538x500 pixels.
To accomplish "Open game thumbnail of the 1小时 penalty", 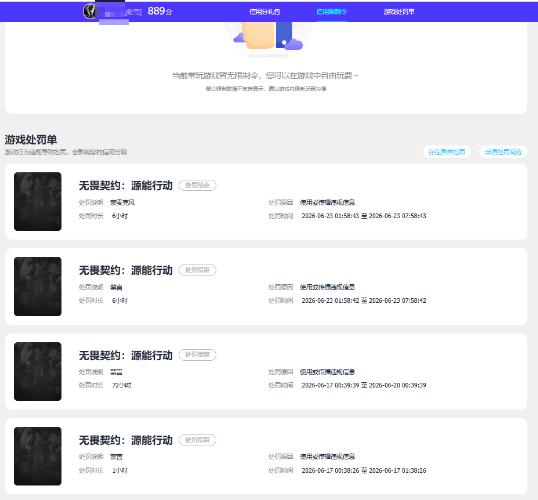I will (38, 456).
